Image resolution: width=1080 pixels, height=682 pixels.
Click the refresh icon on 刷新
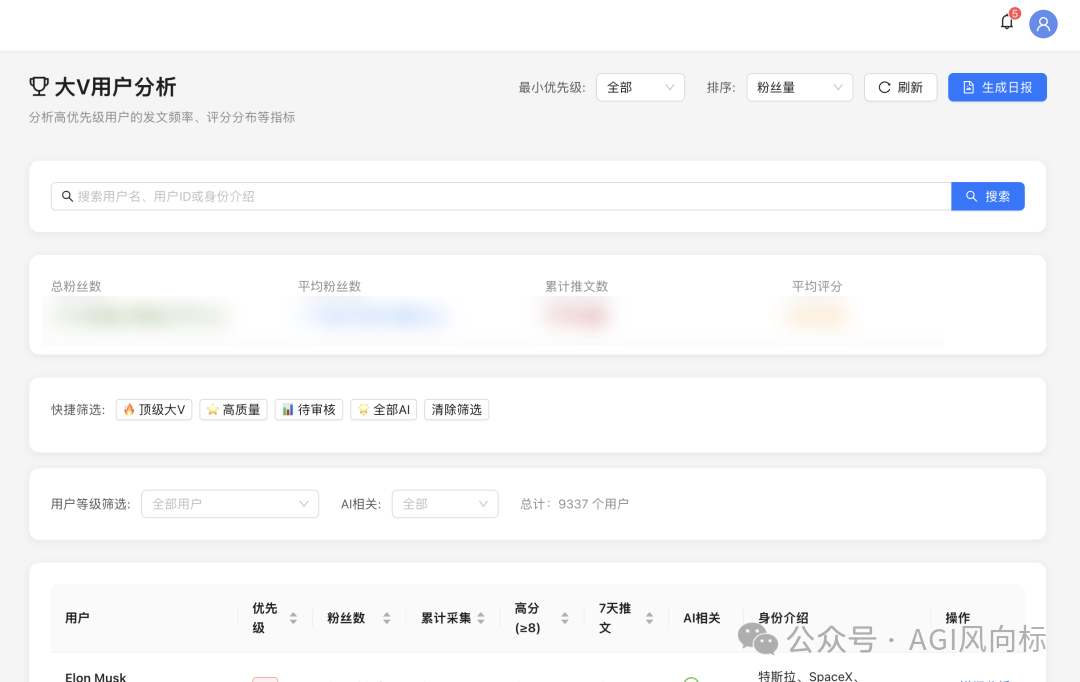pyautogui.click(x=884, y=87)
